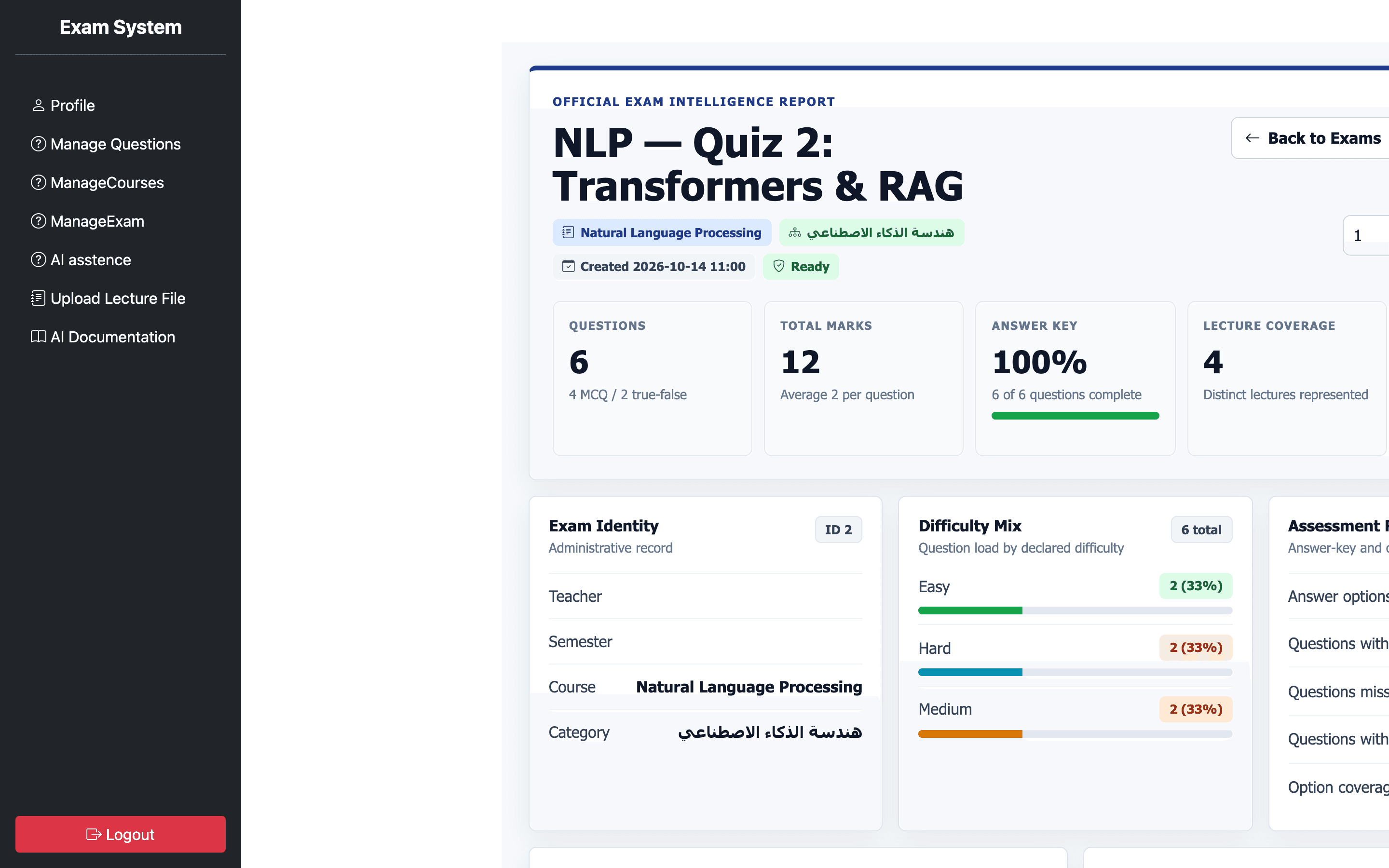Screen dimensions: 1389x868
Task: Click the Profile person icon
Action: click(x=39, y=106)
